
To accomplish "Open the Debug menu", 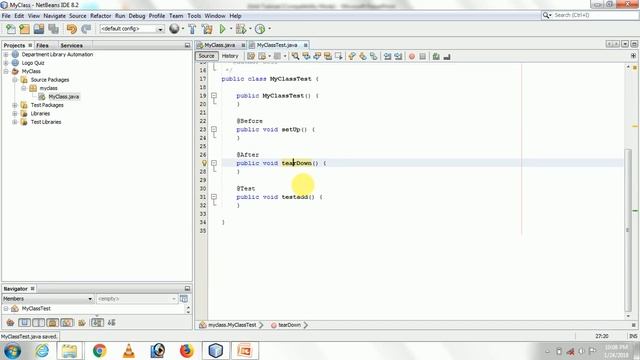I will (x=137, y=16).
